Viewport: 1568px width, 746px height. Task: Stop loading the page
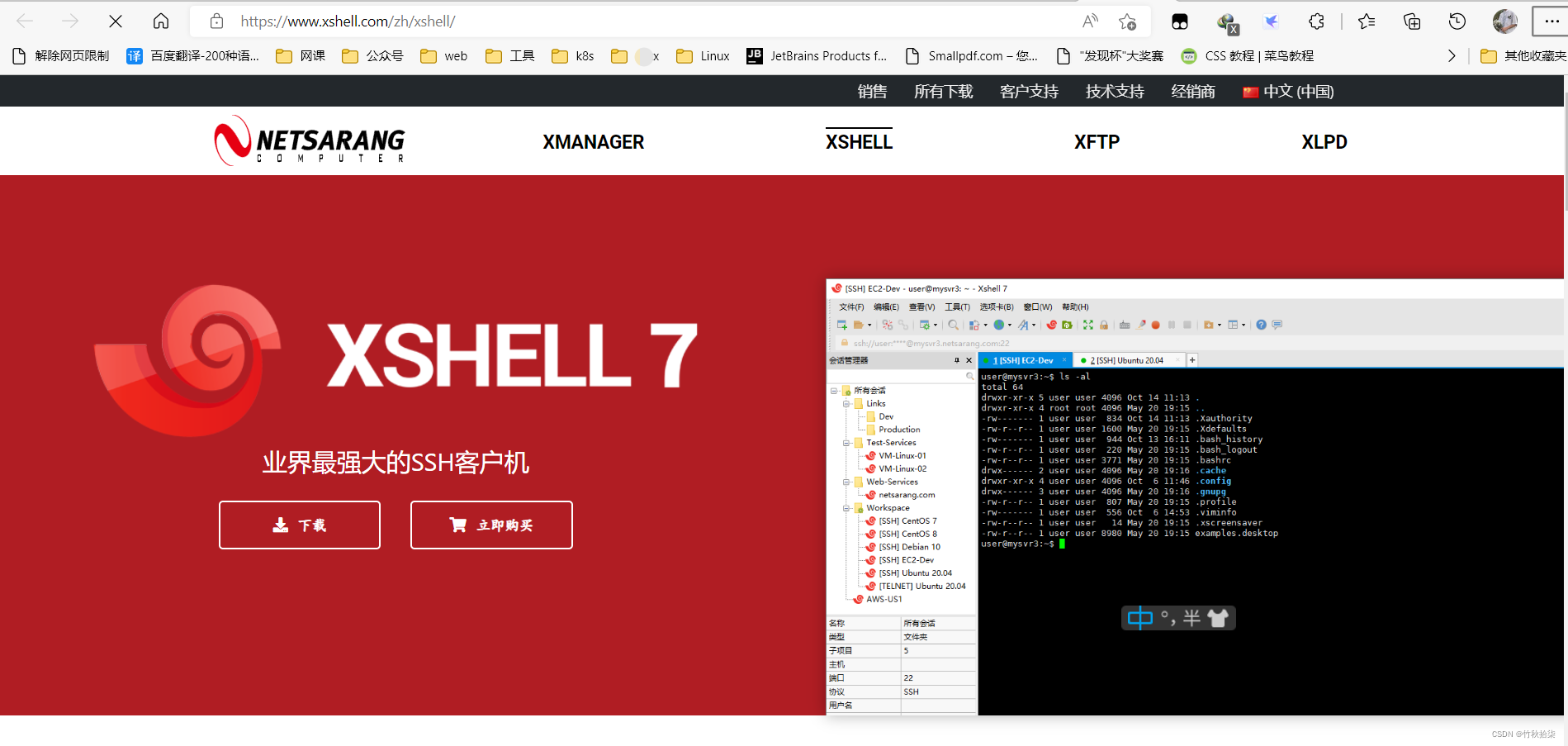116,21
